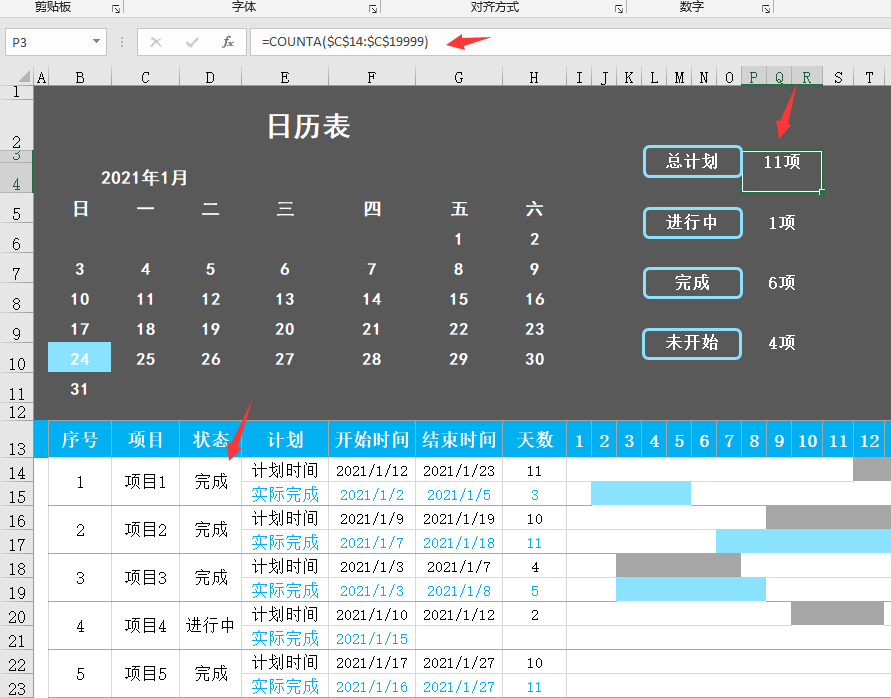
Task: Select column E header
Action: coord(285,77)
